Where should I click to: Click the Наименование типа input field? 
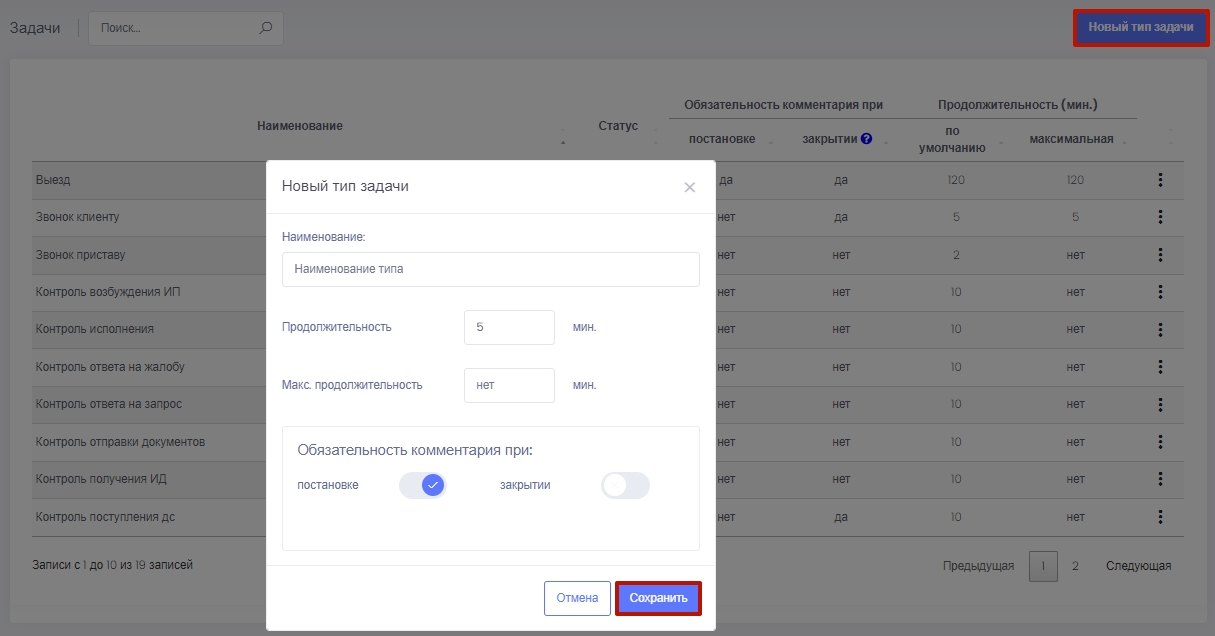coord(490,269)
